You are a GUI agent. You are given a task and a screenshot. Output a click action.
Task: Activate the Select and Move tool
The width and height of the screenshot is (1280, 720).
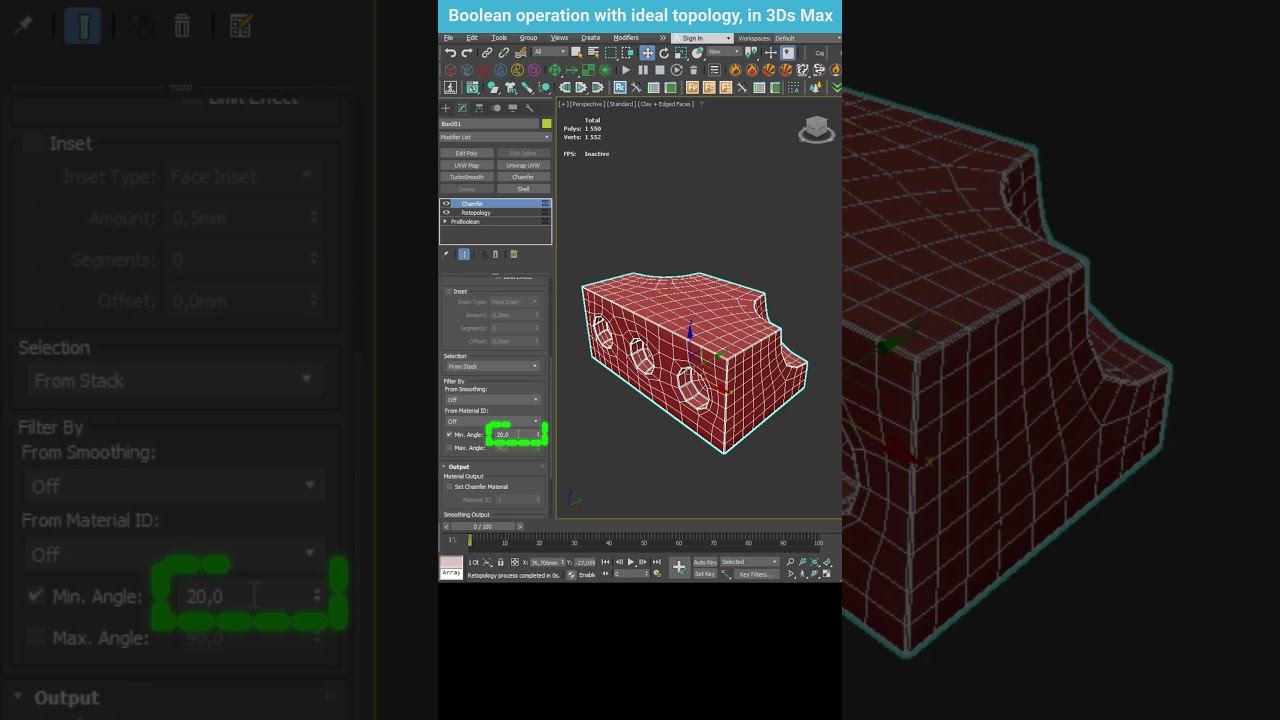pos(648,53)
